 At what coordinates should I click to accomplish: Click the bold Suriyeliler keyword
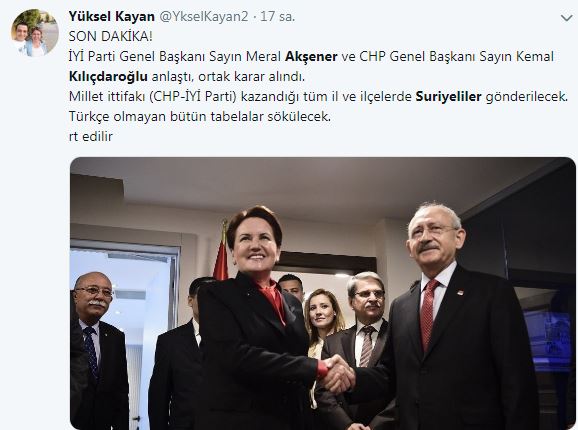[448, 97]
